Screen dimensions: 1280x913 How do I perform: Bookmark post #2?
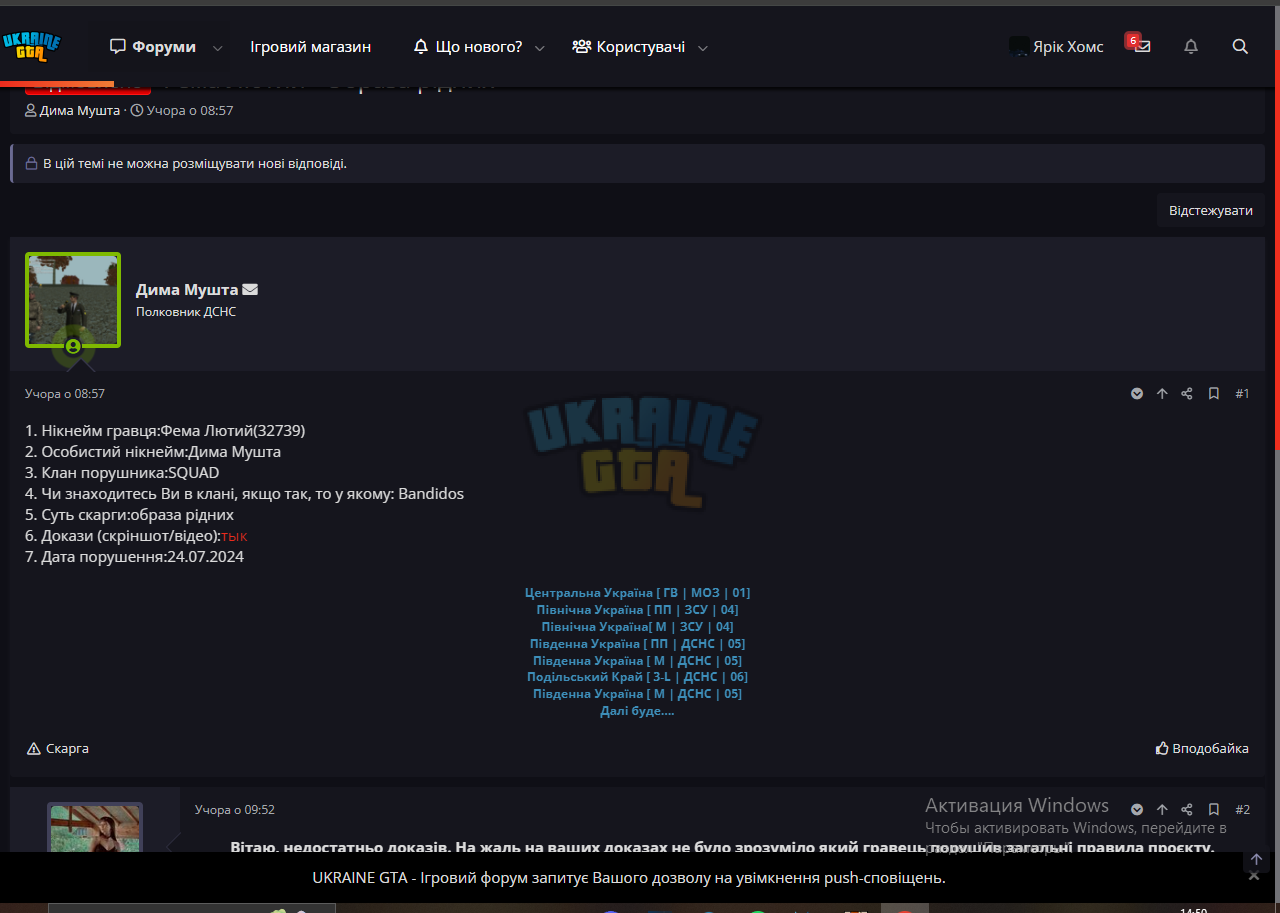1214,809
